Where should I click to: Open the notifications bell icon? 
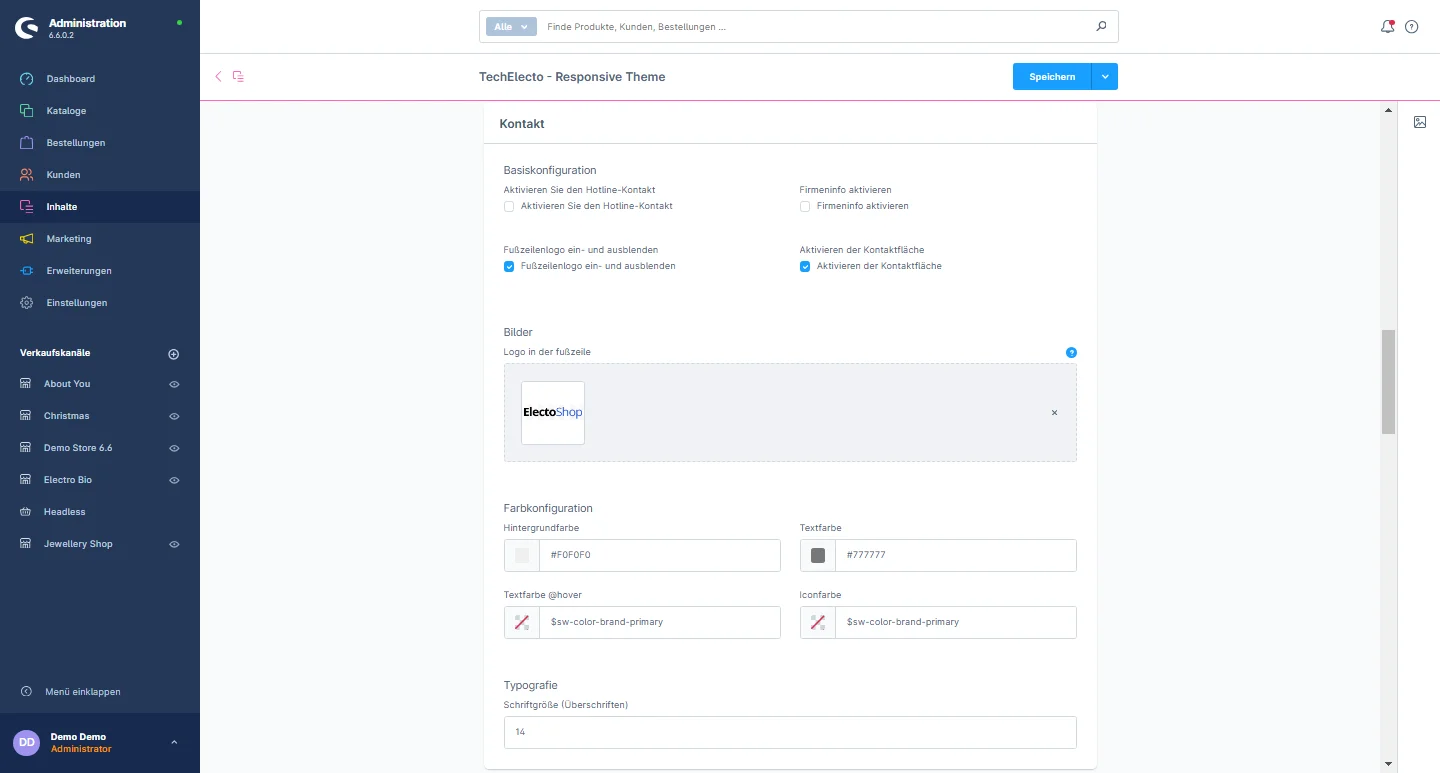(x=1387, y=27)
